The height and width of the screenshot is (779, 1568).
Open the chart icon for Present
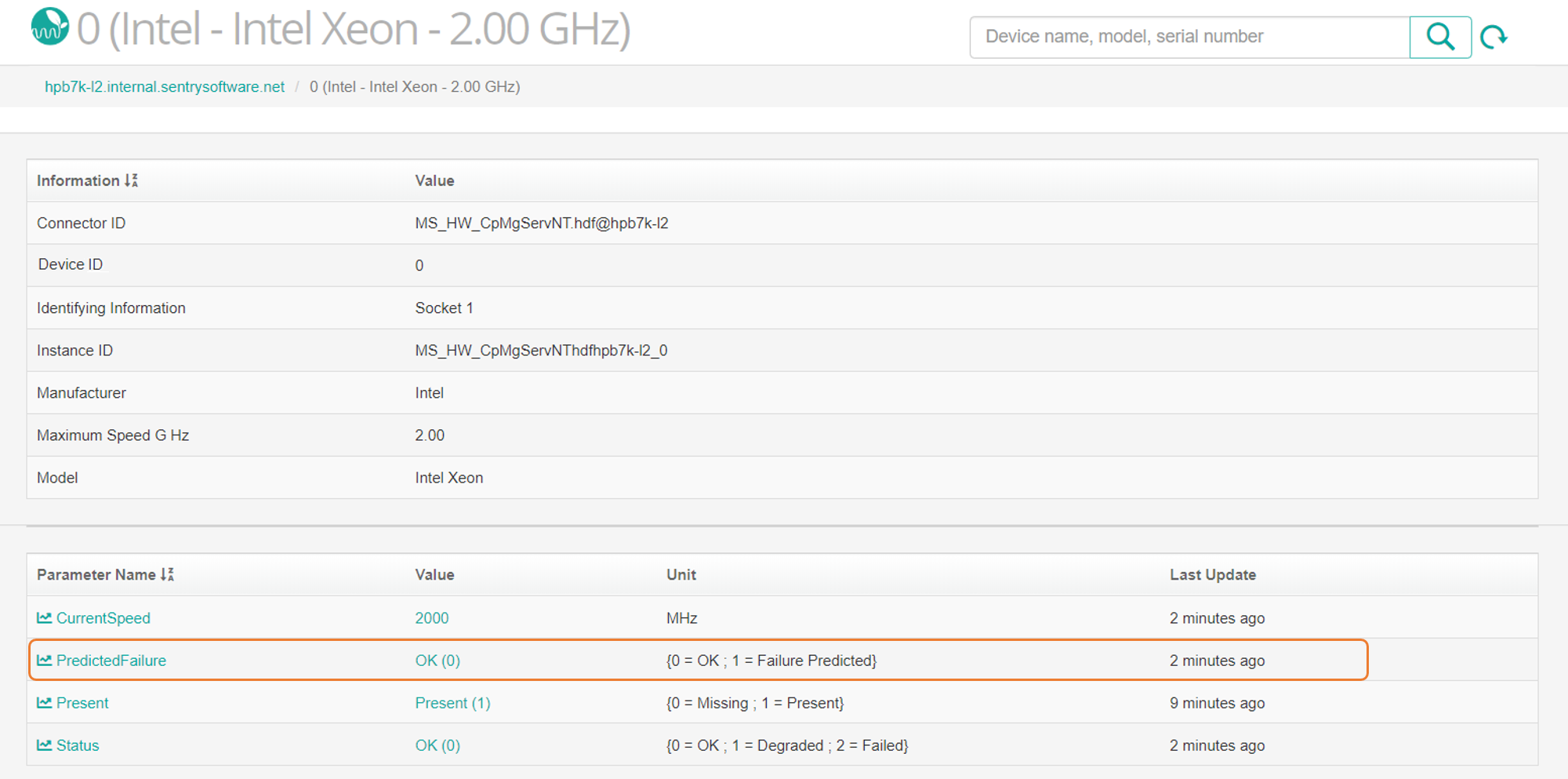click(44, 702)
